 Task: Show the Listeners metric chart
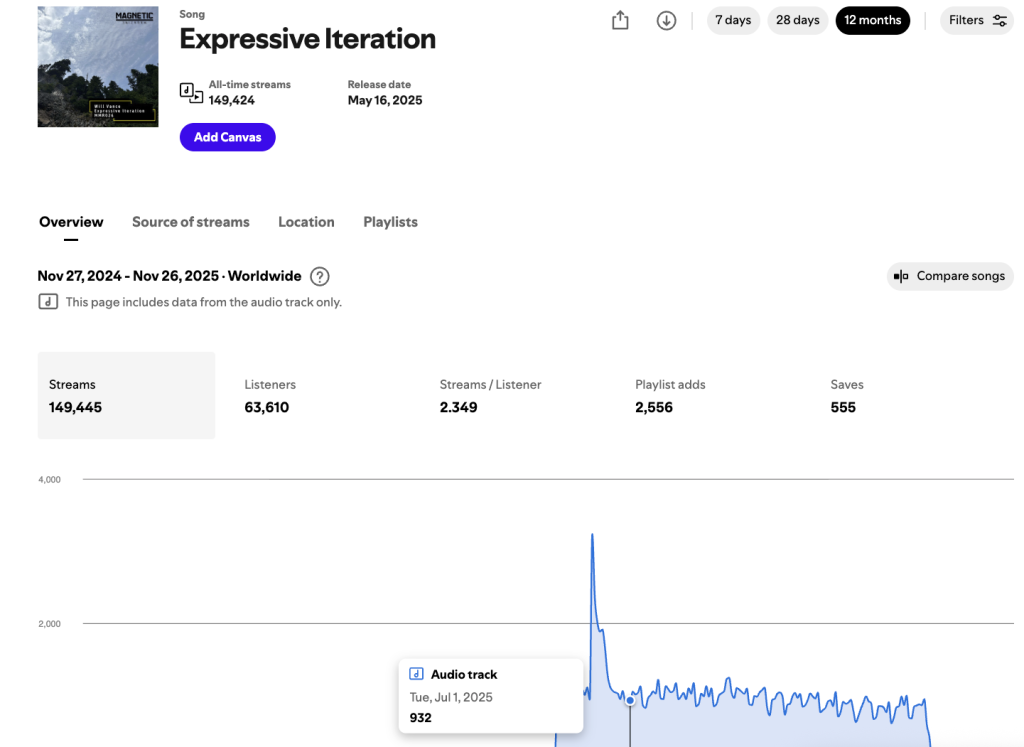pos(270,396)
